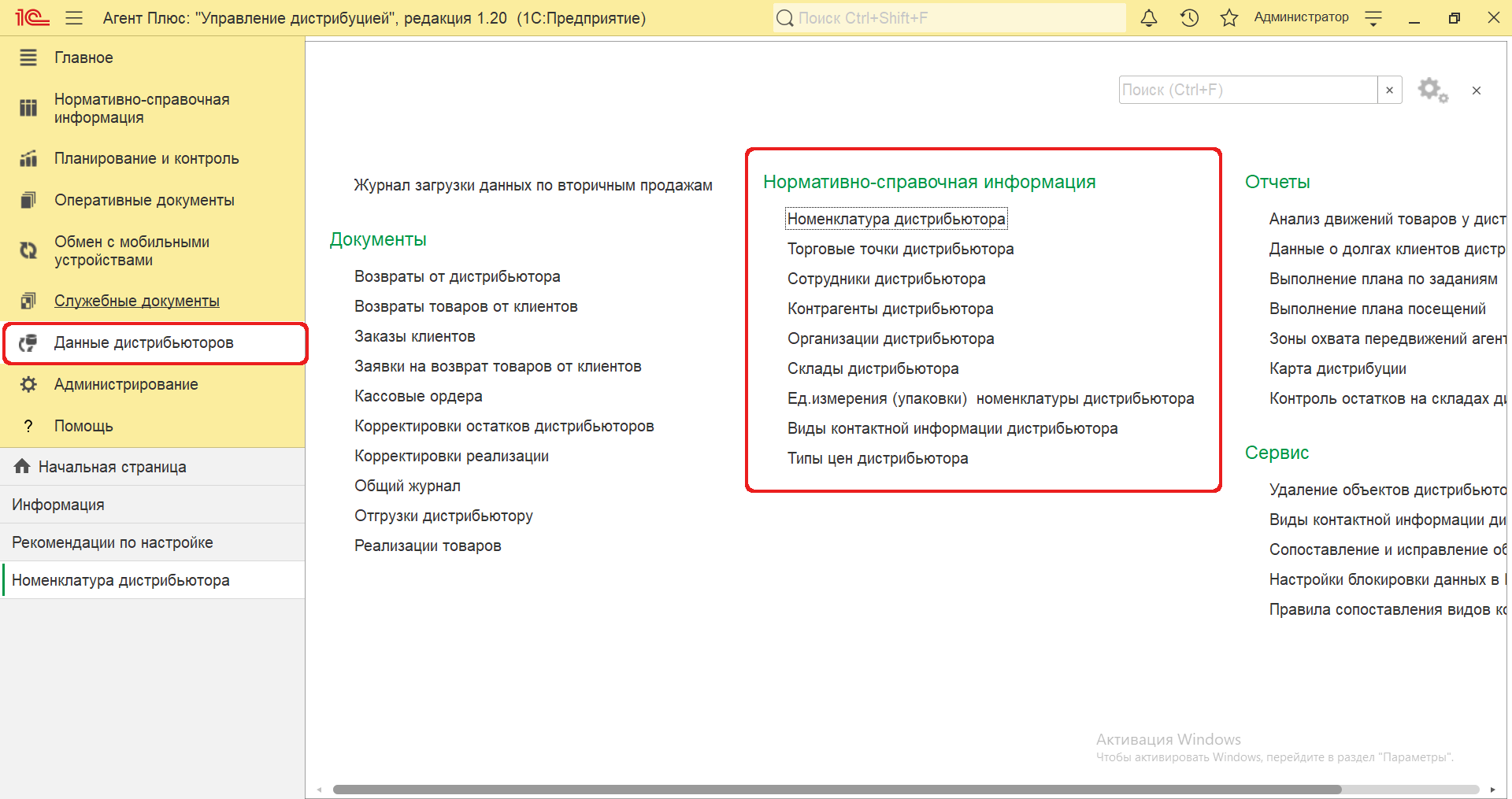
Task: Open Общий журнал
Action: pyautogui.click(x=407, y=486)
